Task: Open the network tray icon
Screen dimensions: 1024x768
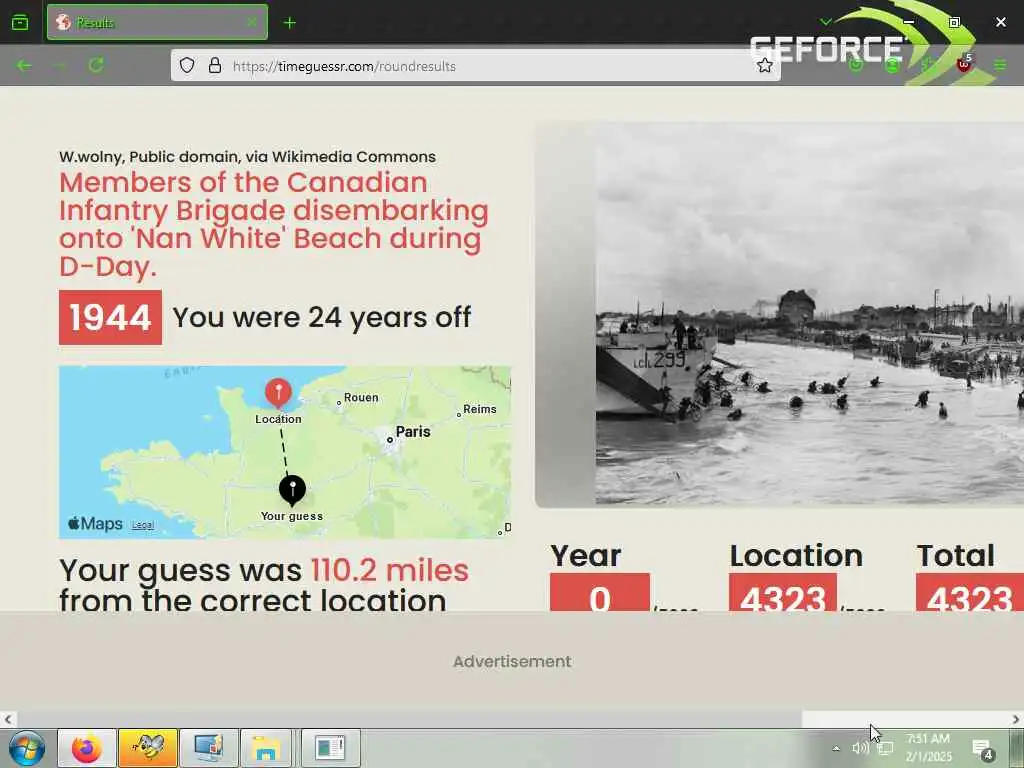Action: click(x=885, y=749)
